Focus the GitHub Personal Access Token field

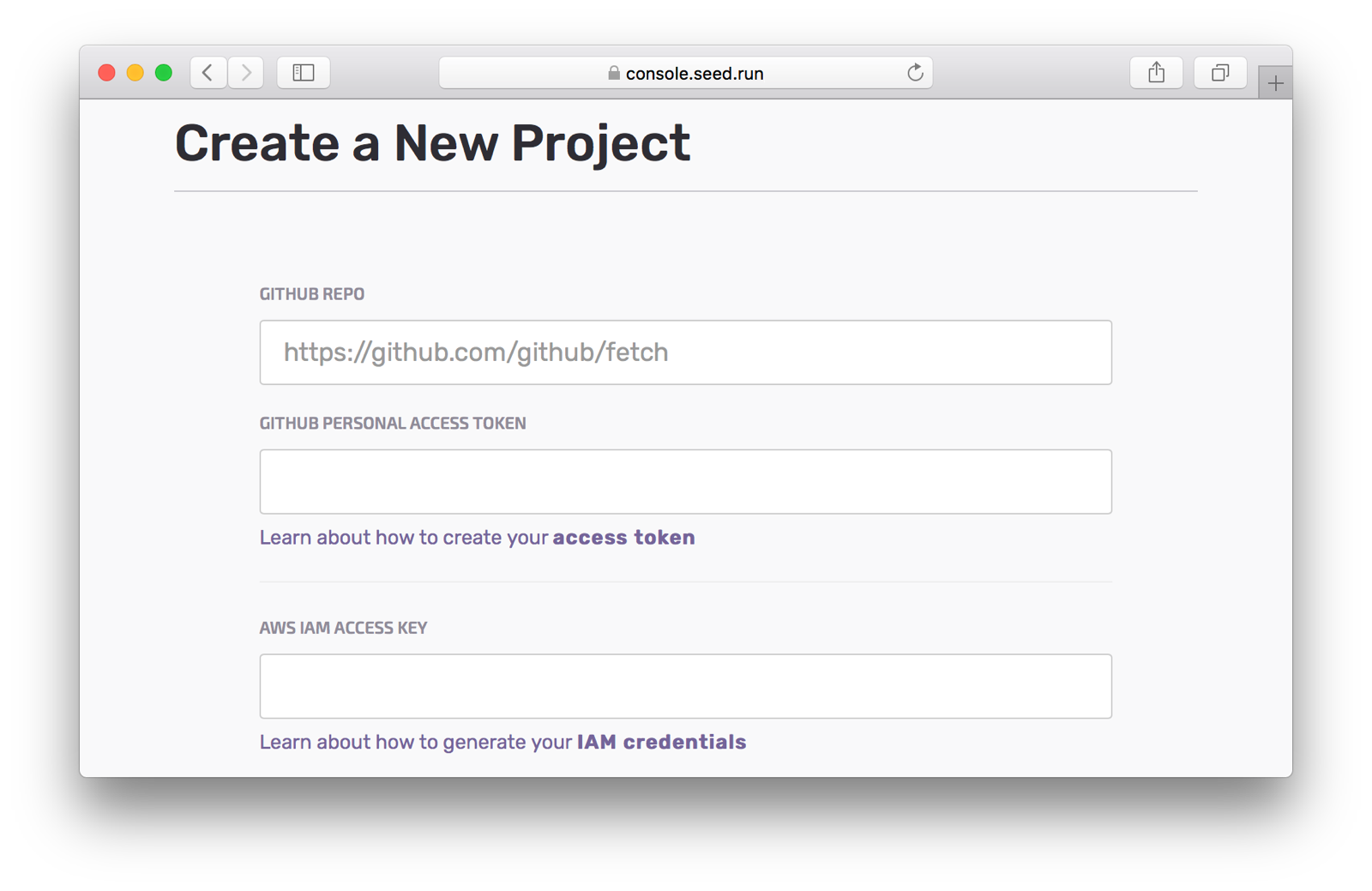pyautogui.click(x=685, y=482)
